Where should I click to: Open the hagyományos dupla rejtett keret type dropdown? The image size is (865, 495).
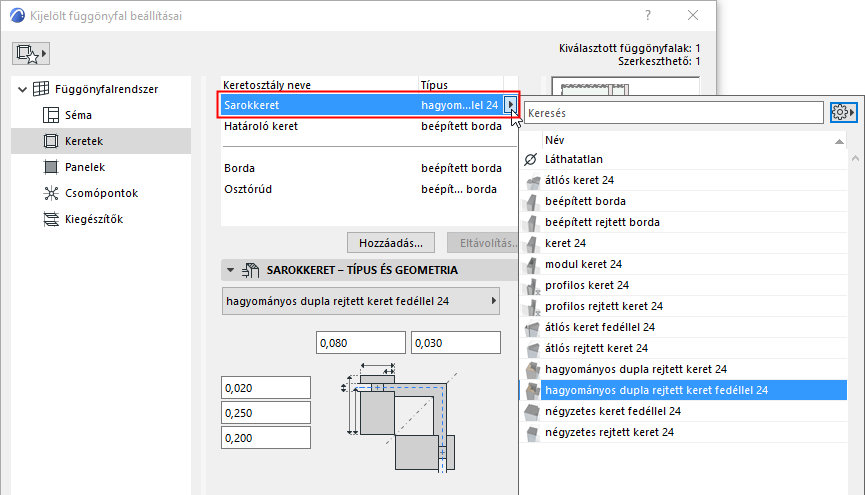tap(361, 301)
